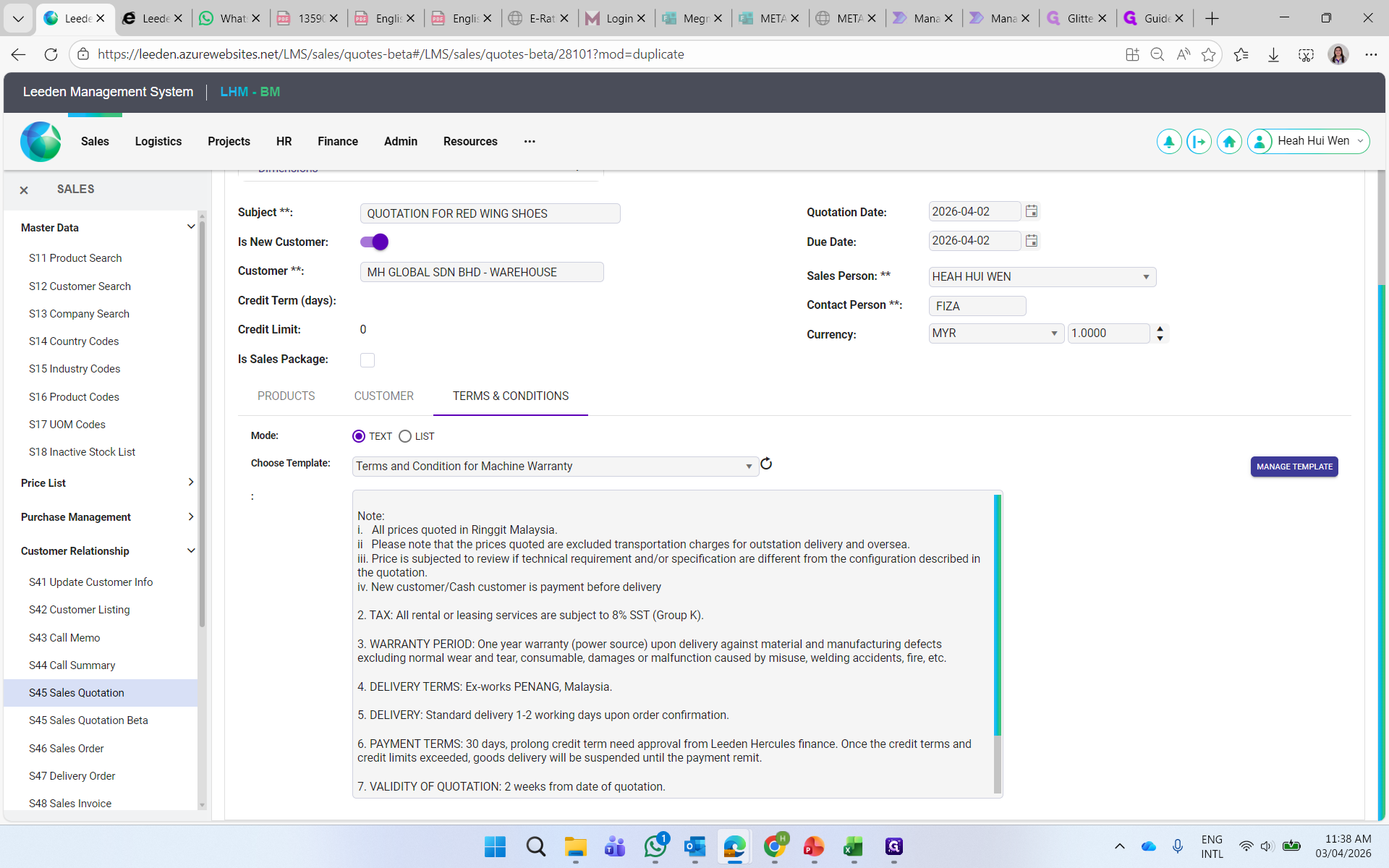Reload template with the refresh icon

pyautogui.click(x=766, y=464)
